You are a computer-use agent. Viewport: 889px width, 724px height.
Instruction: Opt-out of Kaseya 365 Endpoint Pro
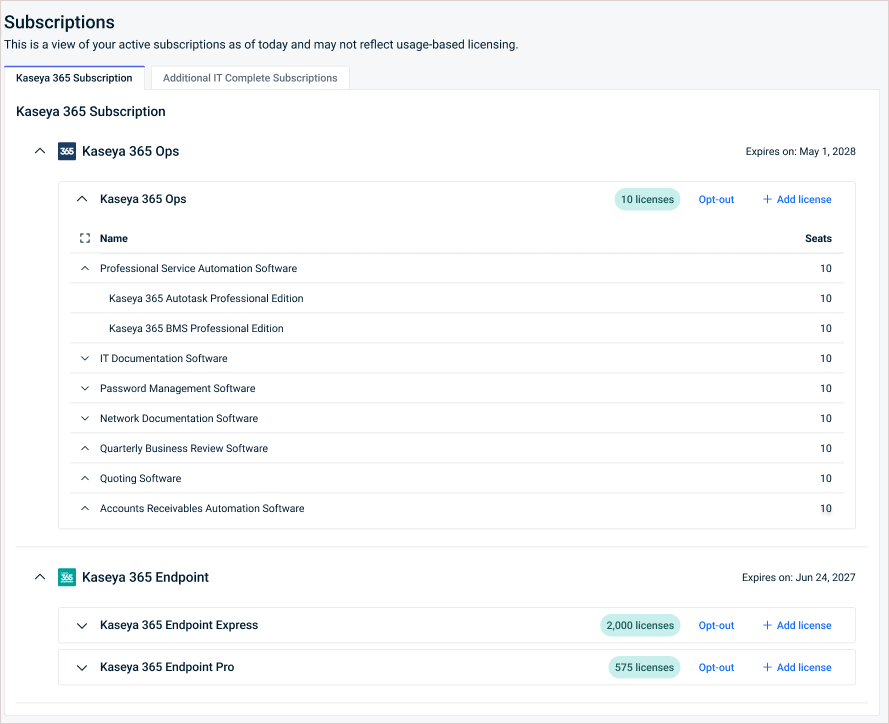coord(716,667)
